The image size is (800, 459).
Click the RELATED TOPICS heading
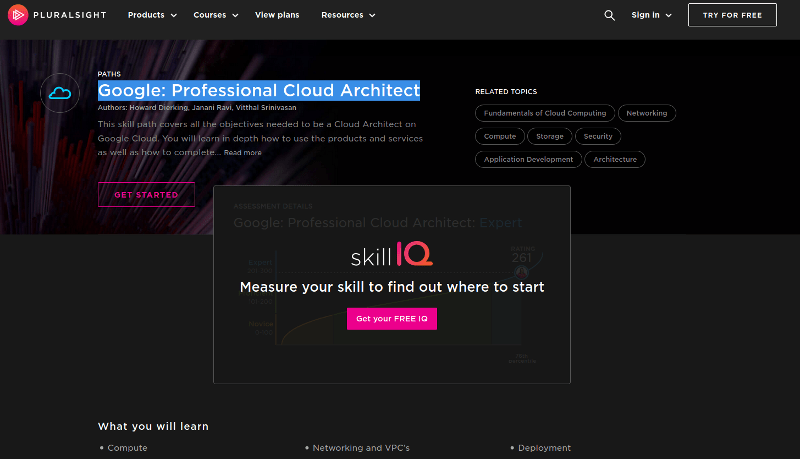(506, 92)
